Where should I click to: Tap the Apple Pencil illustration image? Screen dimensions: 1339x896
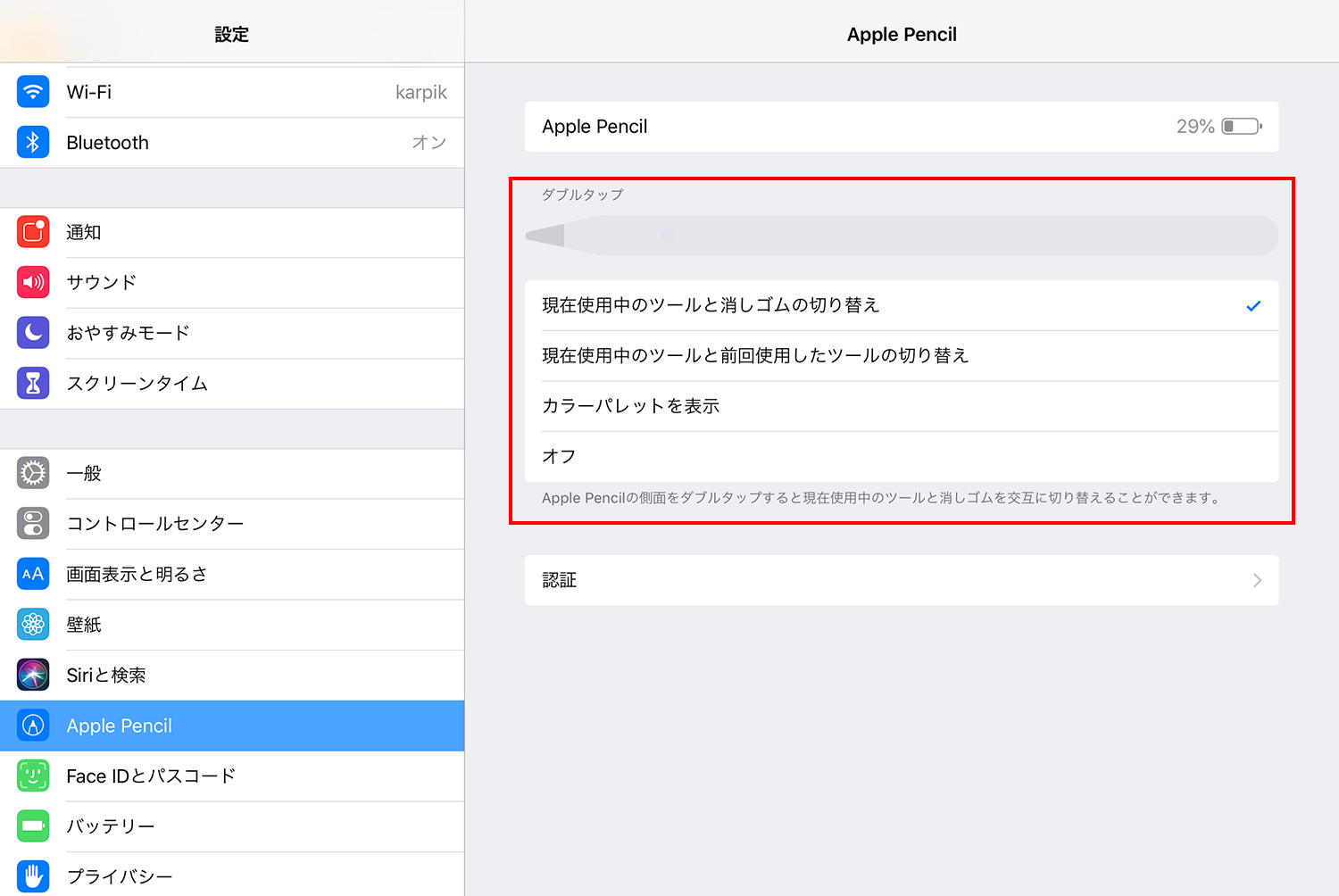(902, 236)
